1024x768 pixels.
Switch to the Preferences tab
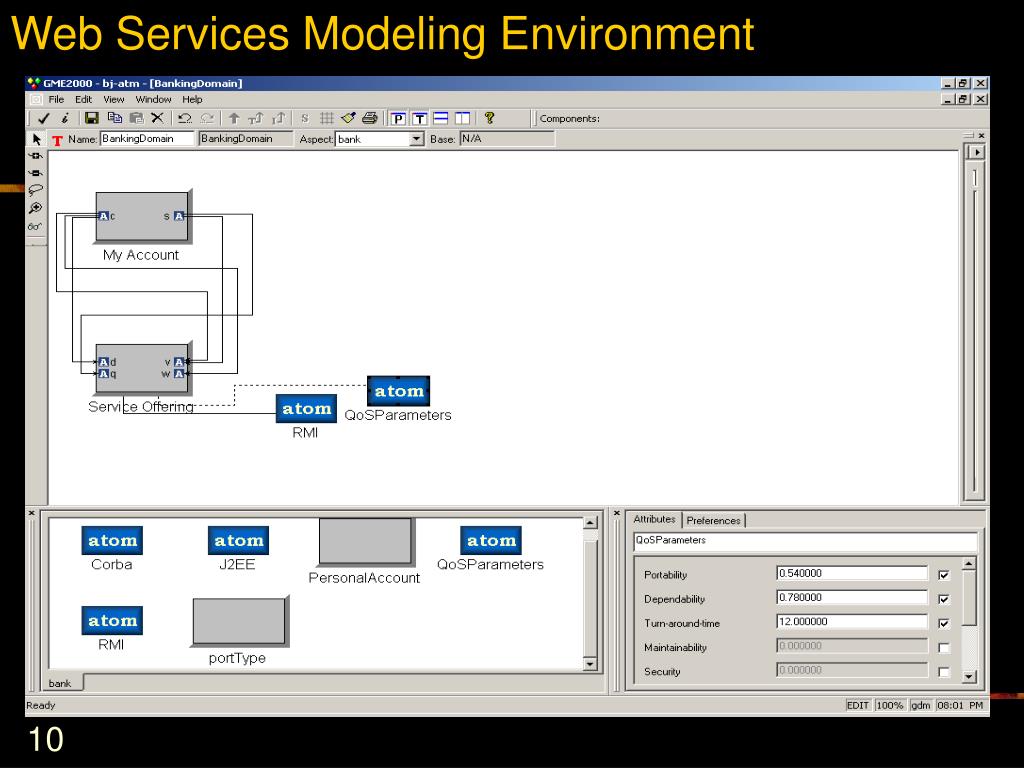(x=713, y=520)
